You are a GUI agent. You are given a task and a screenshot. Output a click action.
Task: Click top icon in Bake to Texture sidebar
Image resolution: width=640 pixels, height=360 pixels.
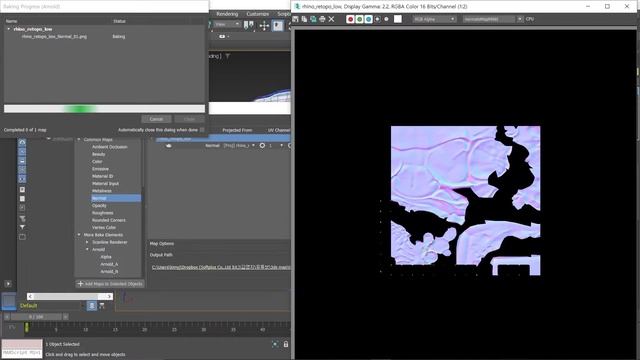click(22, 142)
